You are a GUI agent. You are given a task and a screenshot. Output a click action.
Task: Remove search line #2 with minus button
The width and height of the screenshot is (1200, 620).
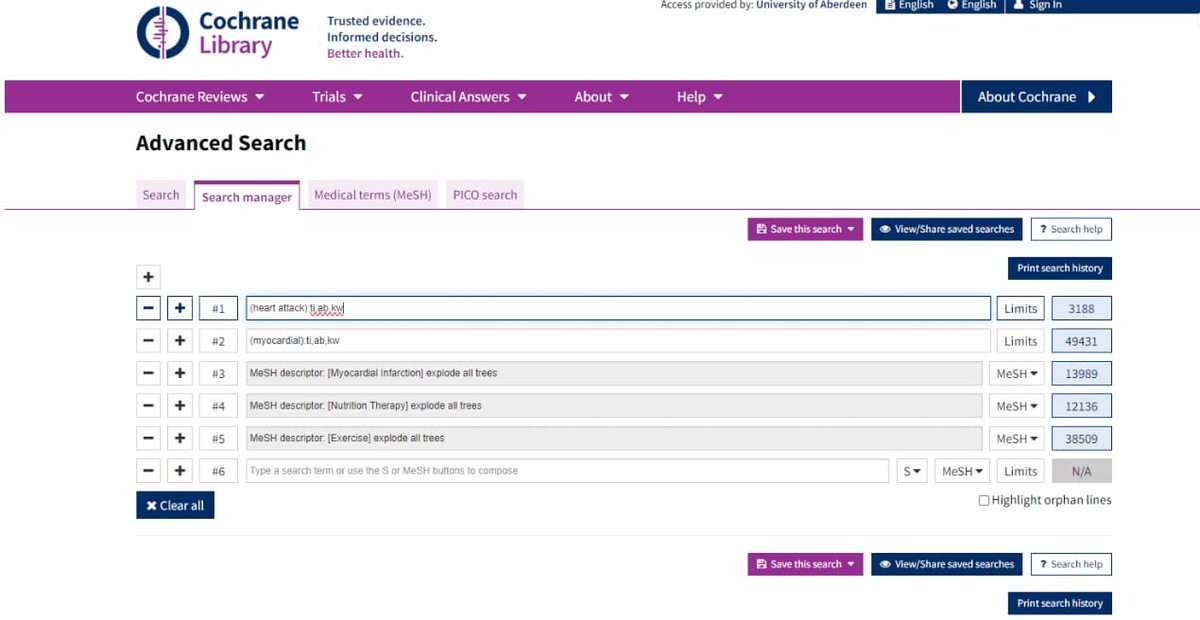148,341
